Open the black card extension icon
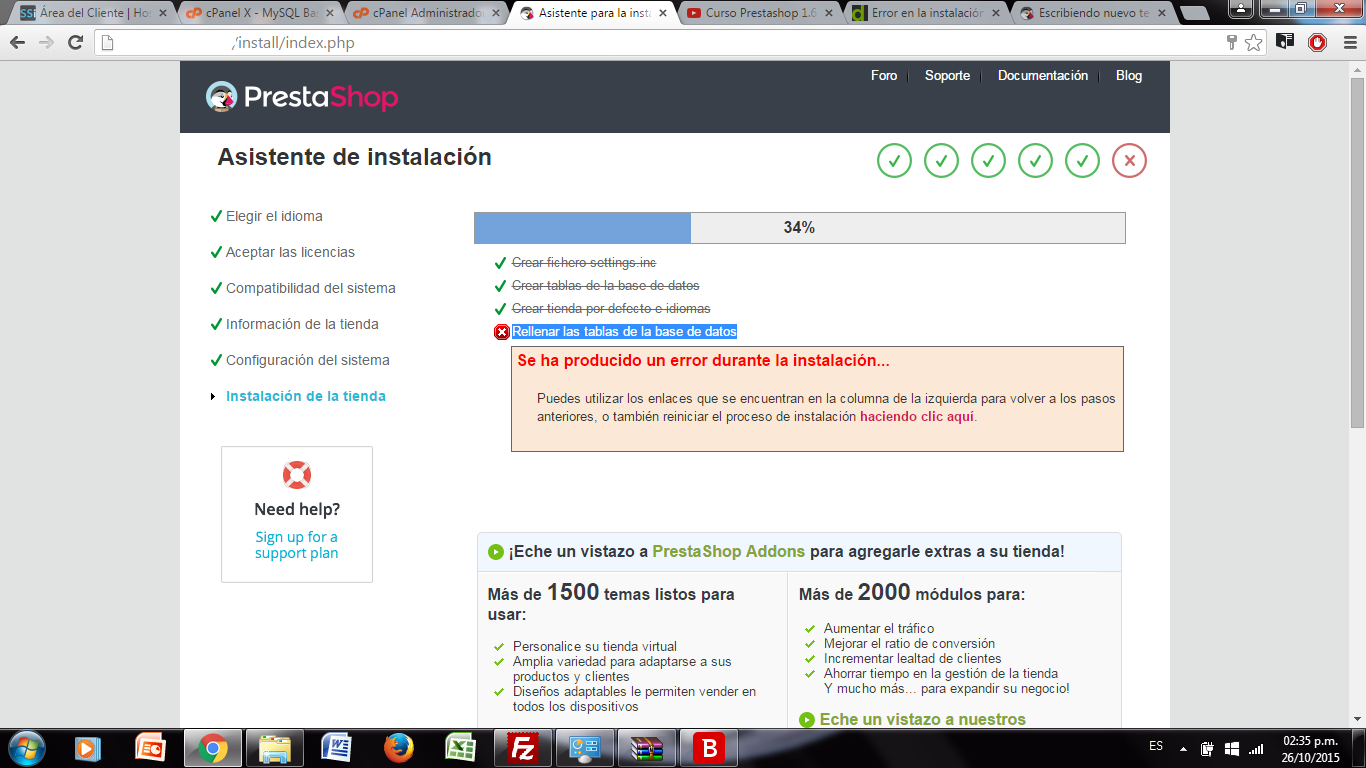 1285,42
